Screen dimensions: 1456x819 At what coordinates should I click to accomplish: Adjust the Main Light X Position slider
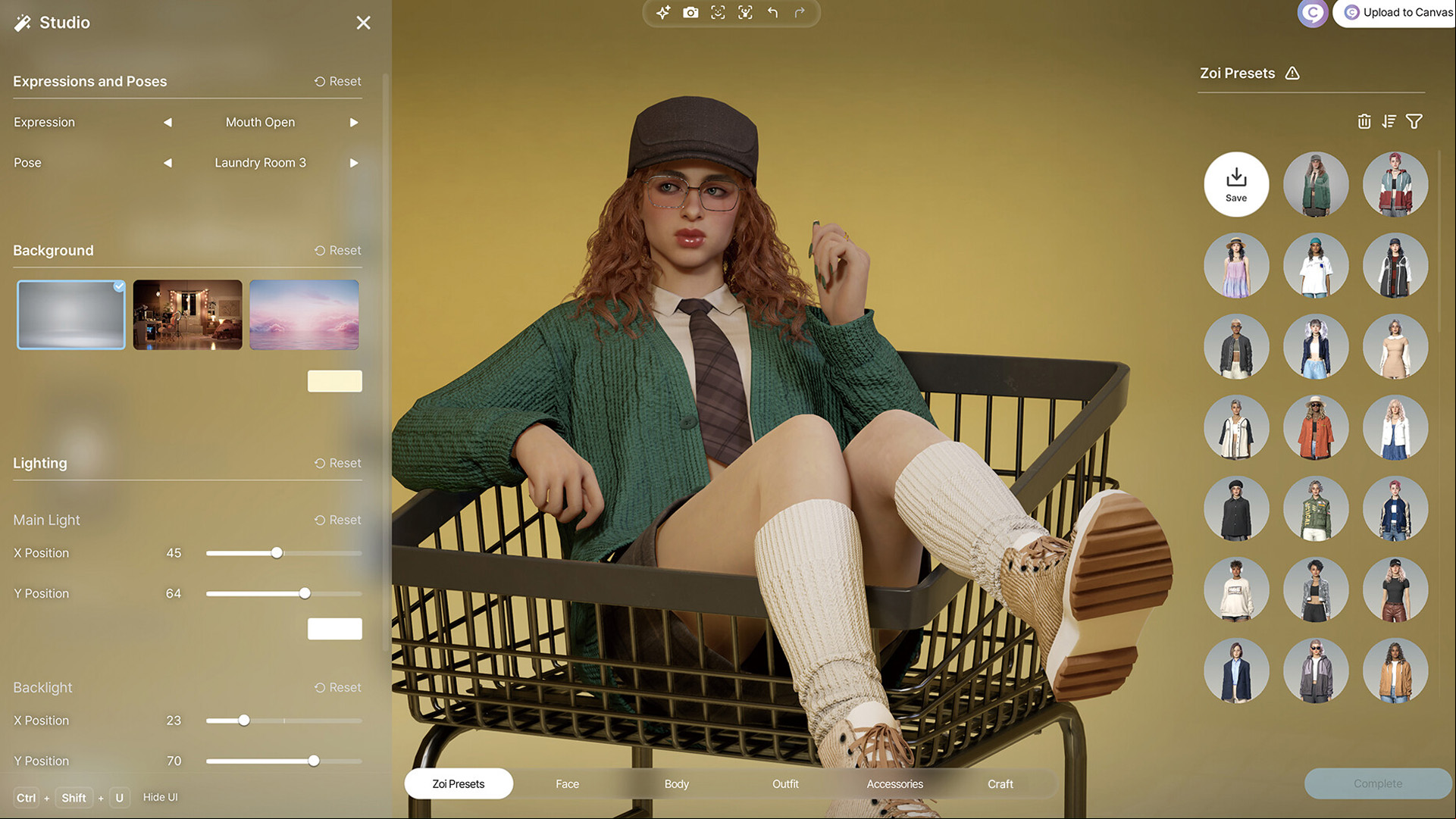click(283, 553)
